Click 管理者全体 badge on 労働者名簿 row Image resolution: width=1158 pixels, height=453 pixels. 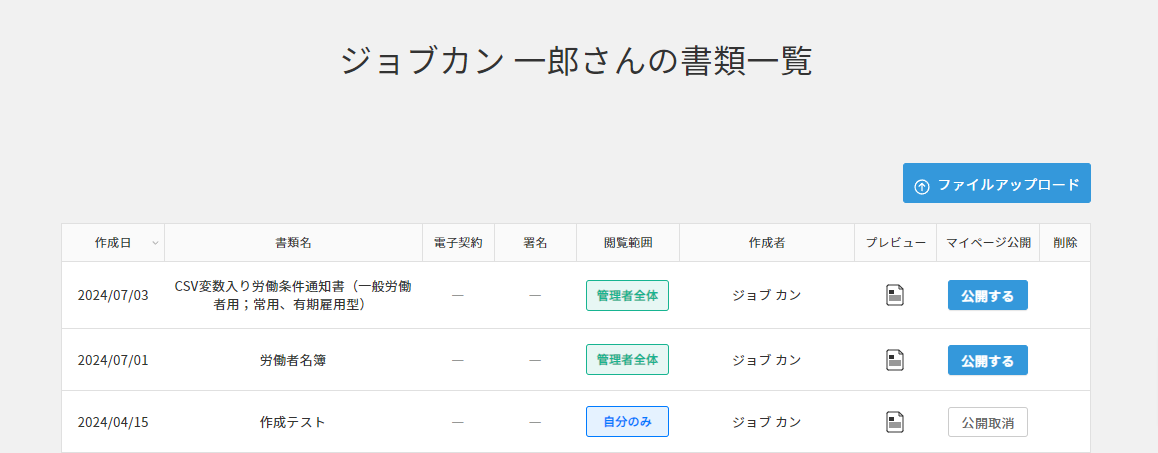coord(627,360)
